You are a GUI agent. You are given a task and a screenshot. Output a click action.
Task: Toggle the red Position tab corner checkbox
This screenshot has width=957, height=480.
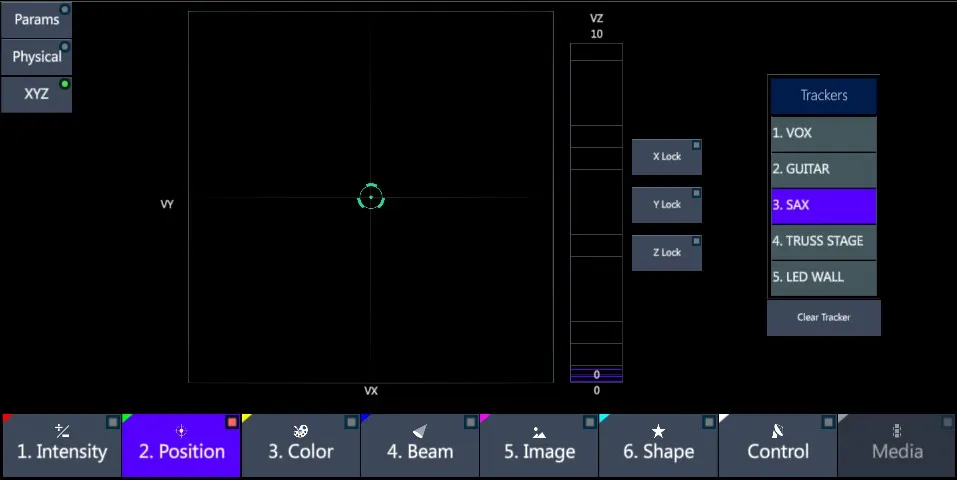[x=232, y=422]
